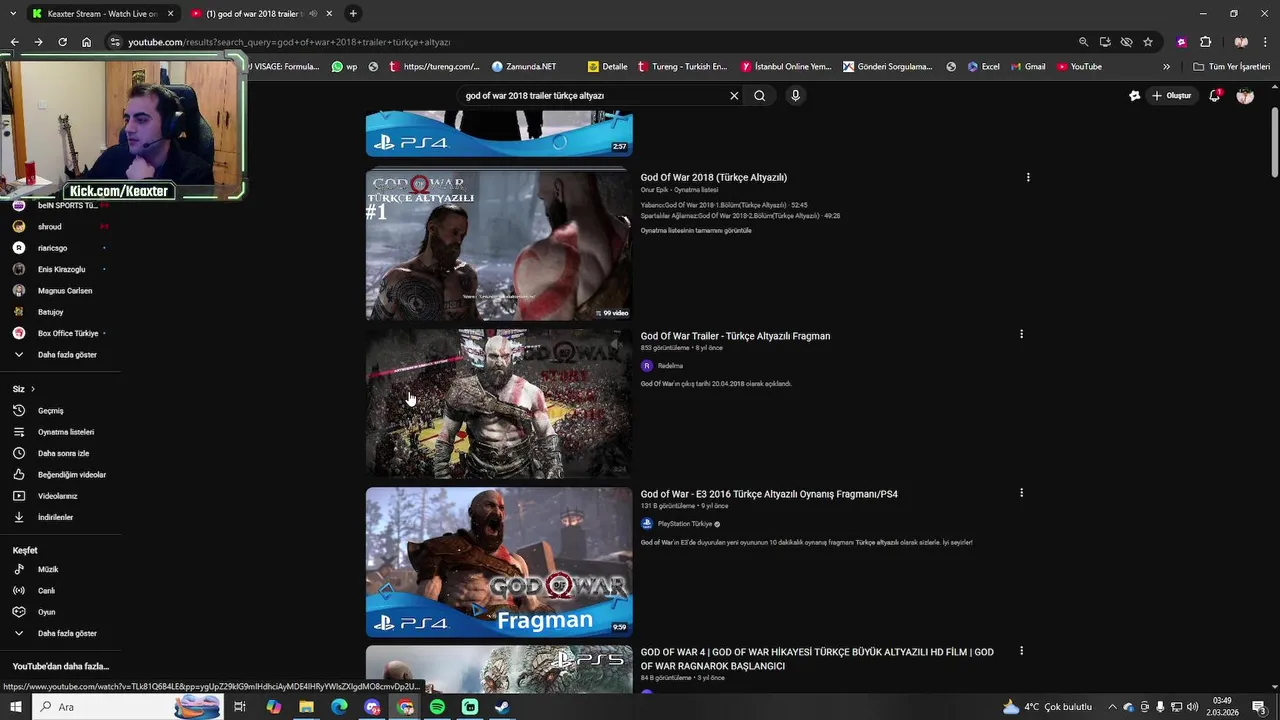Screen dimensions: 1280x720
Task: Open the wp WhatsApp bookmark
Action: (x=344, y=67)
